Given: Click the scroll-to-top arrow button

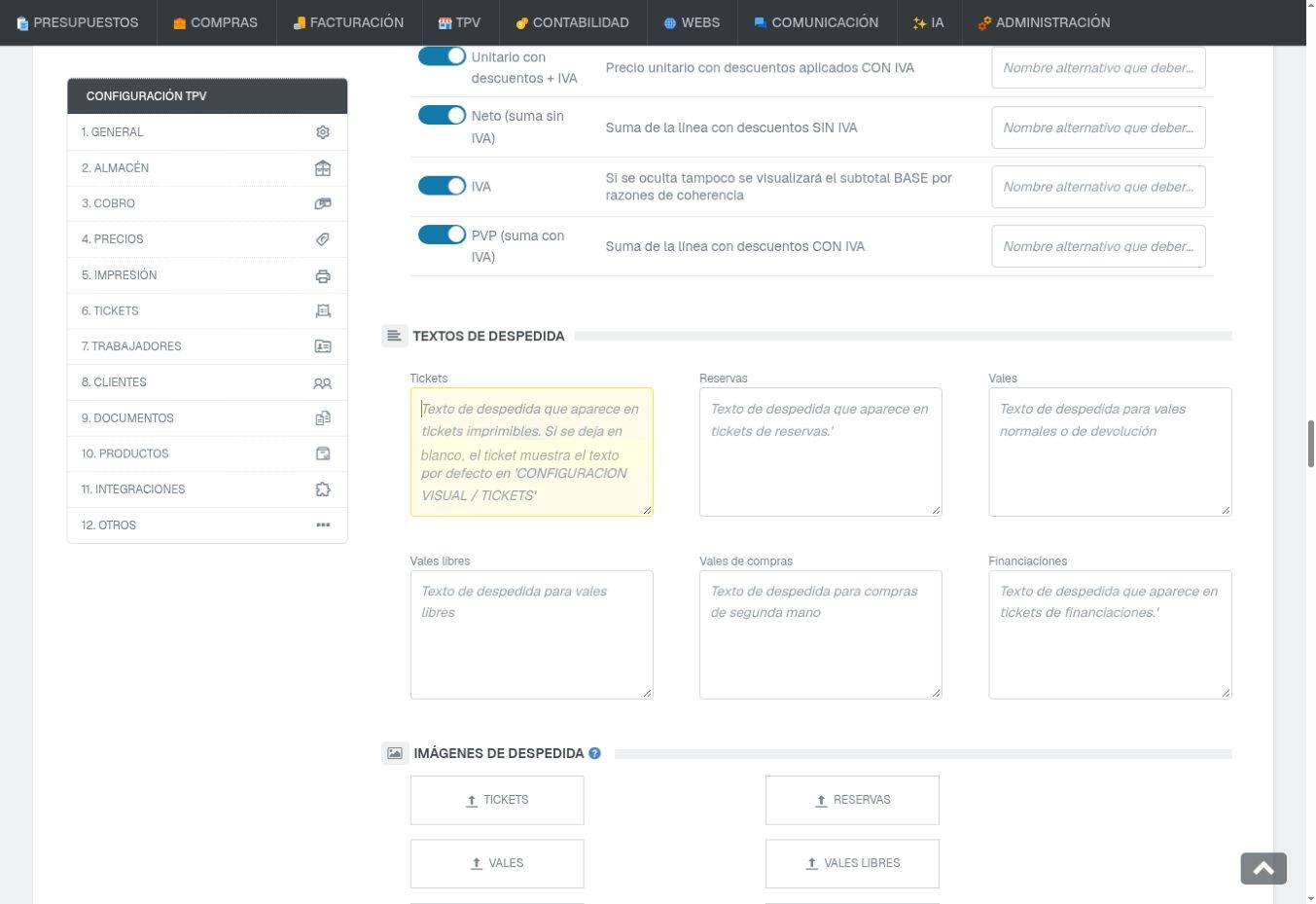Looking at the screenshot, I should tap(1263, 869).
